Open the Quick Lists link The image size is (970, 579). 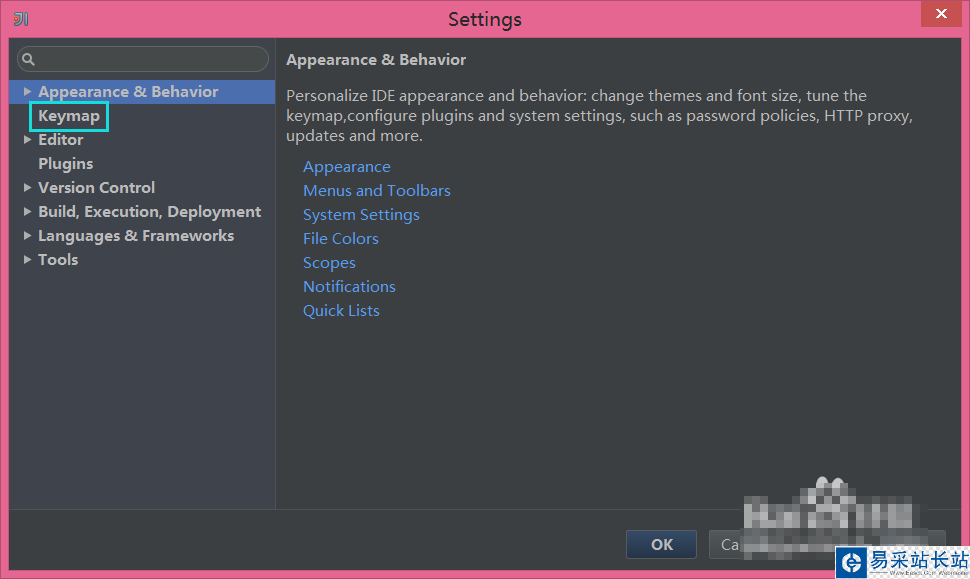tap(341, 311)
